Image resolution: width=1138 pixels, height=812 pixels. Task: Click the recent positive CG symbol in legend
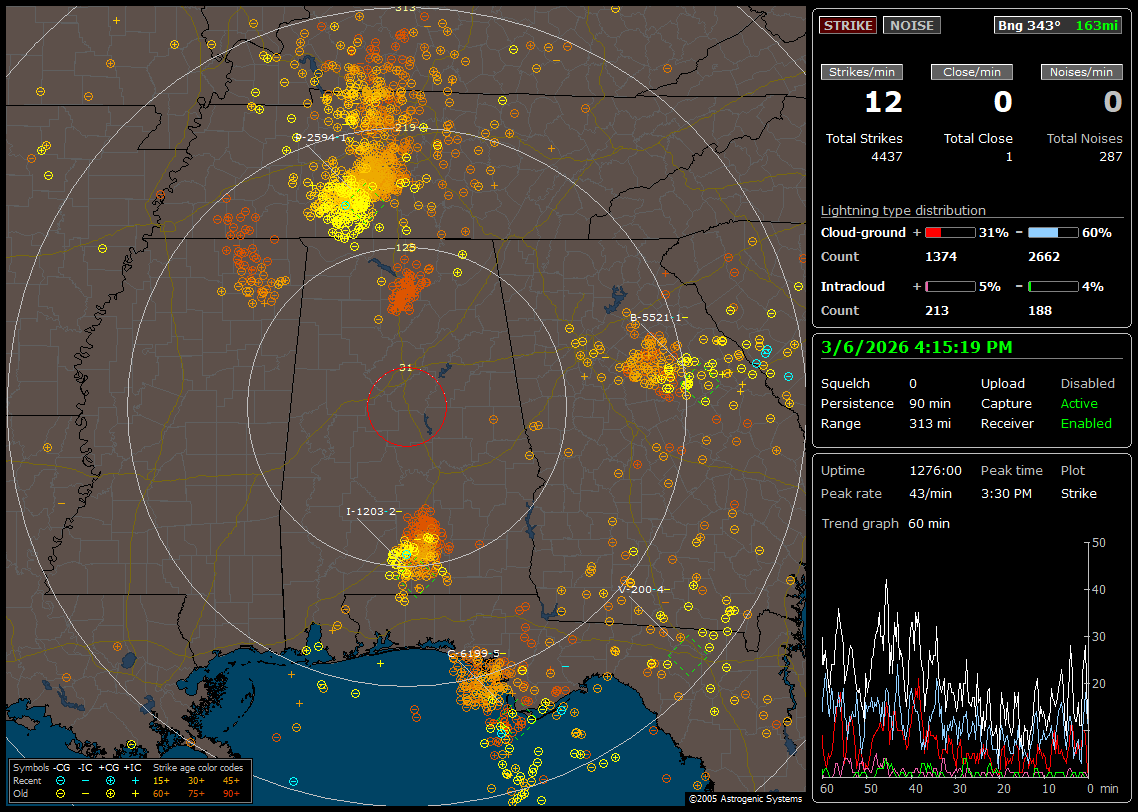(x=110, y=780)
